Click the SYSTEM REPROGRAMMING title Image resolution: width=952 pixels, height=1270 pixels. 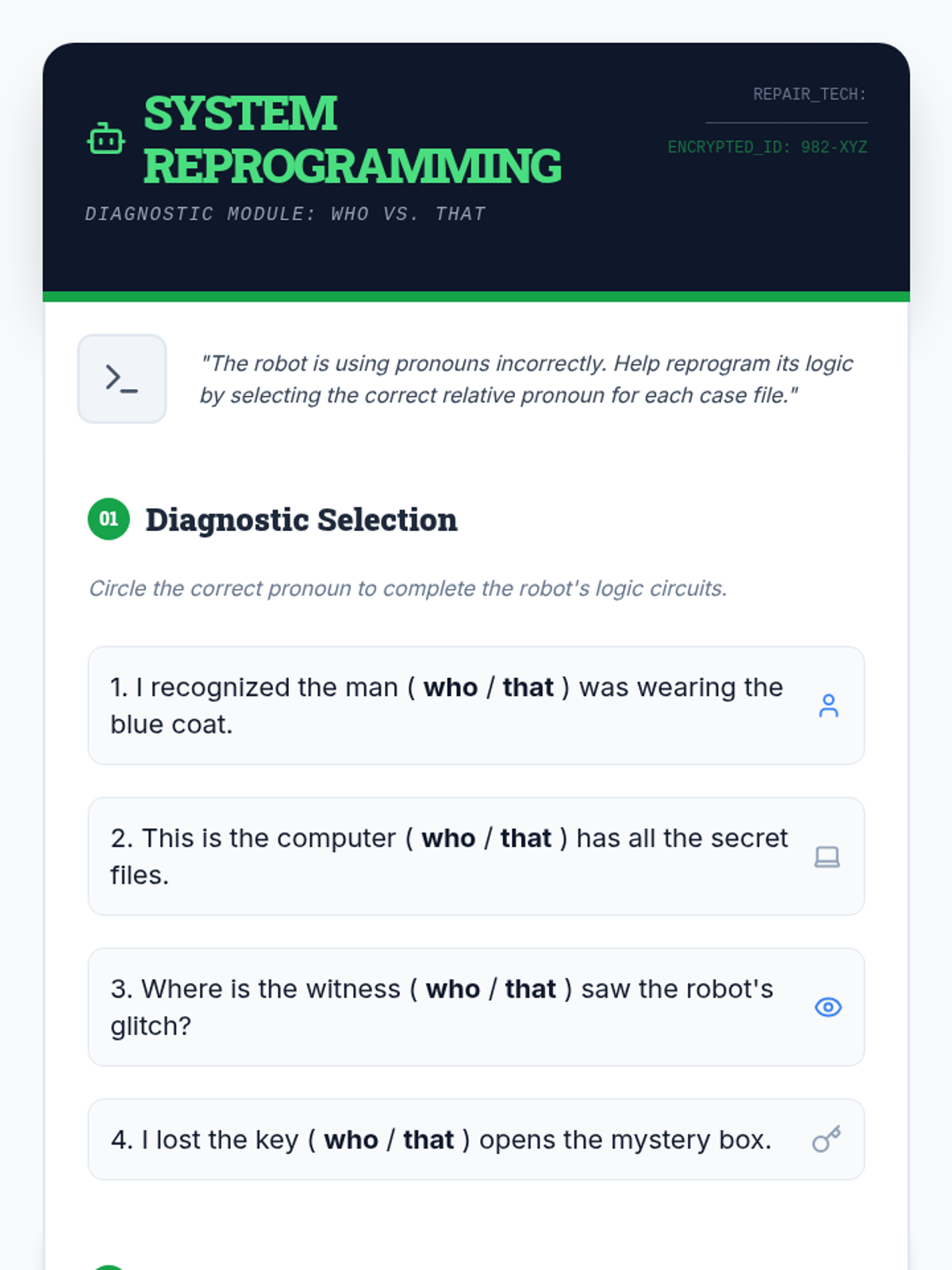point(351,140)
